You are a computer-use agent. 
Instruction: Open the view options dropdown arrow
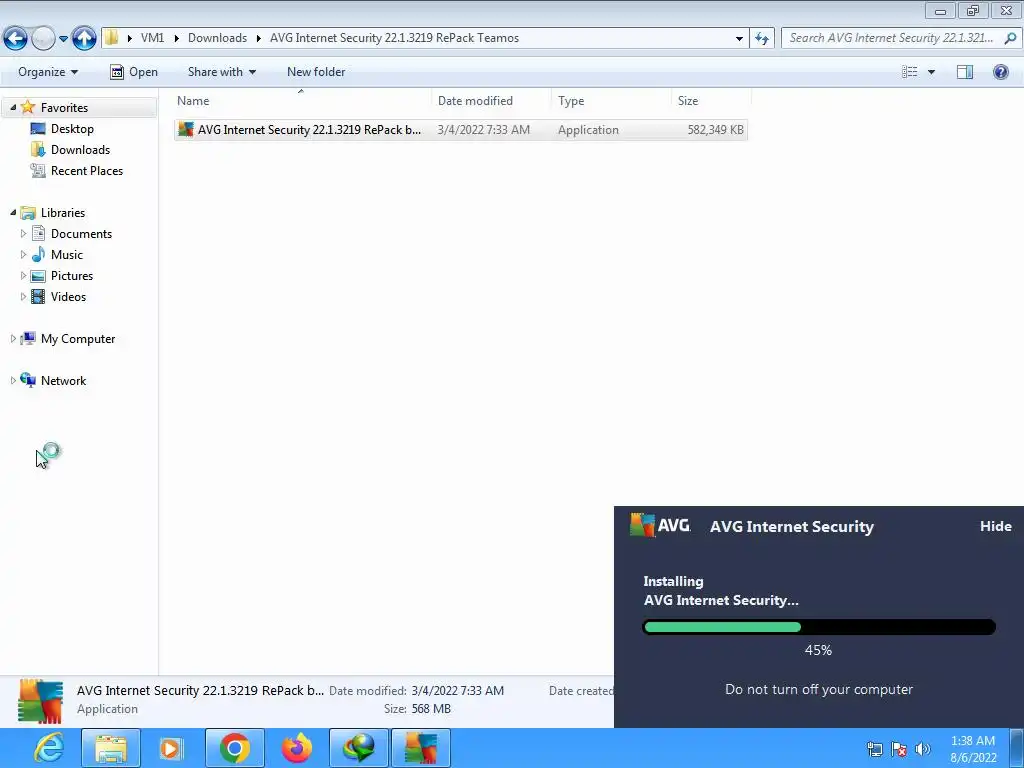(x=931, y=72)
